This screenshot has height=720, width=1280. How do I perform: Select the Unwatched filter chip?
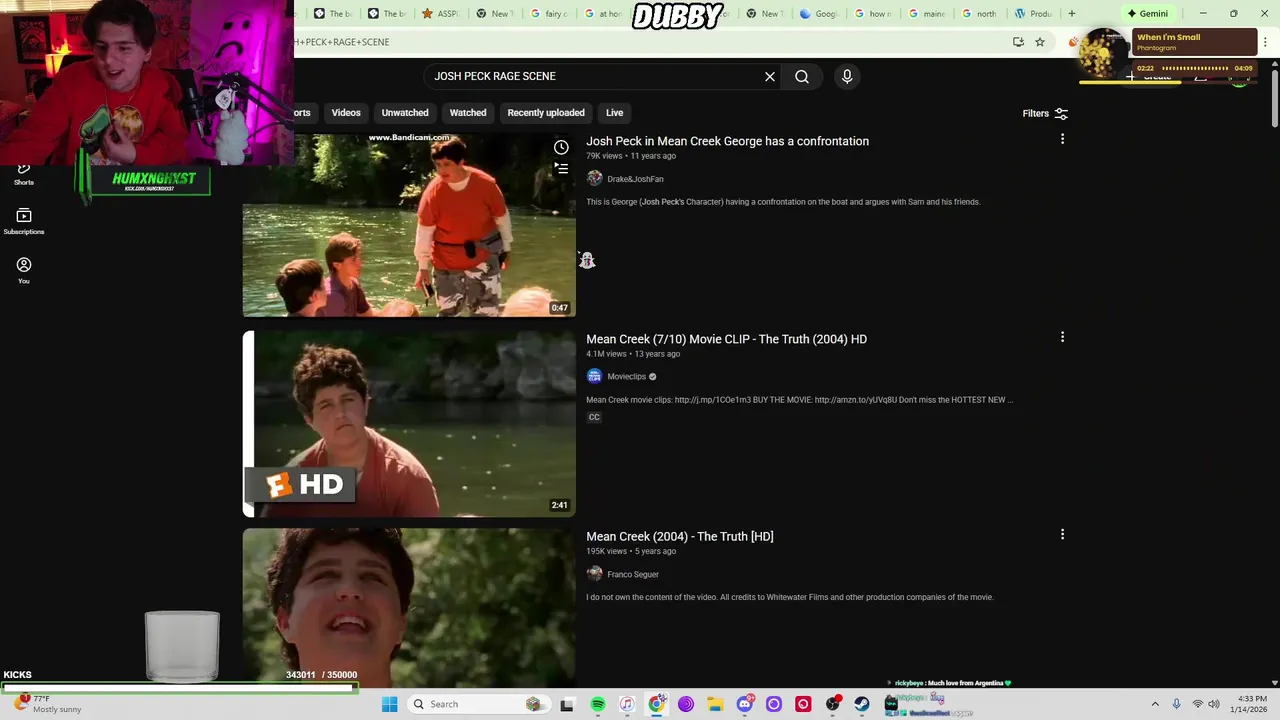[405, 113]
